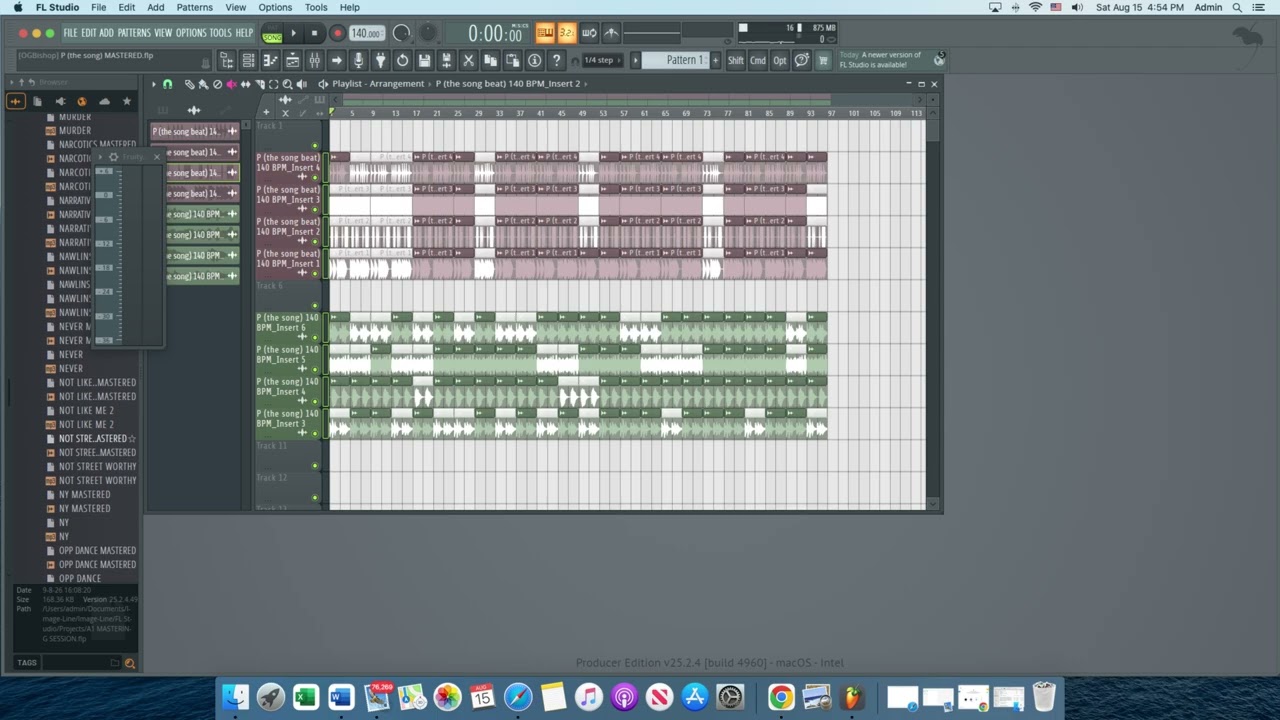
Task: Expand the browser options arrow
Action: tap(11, 82)
